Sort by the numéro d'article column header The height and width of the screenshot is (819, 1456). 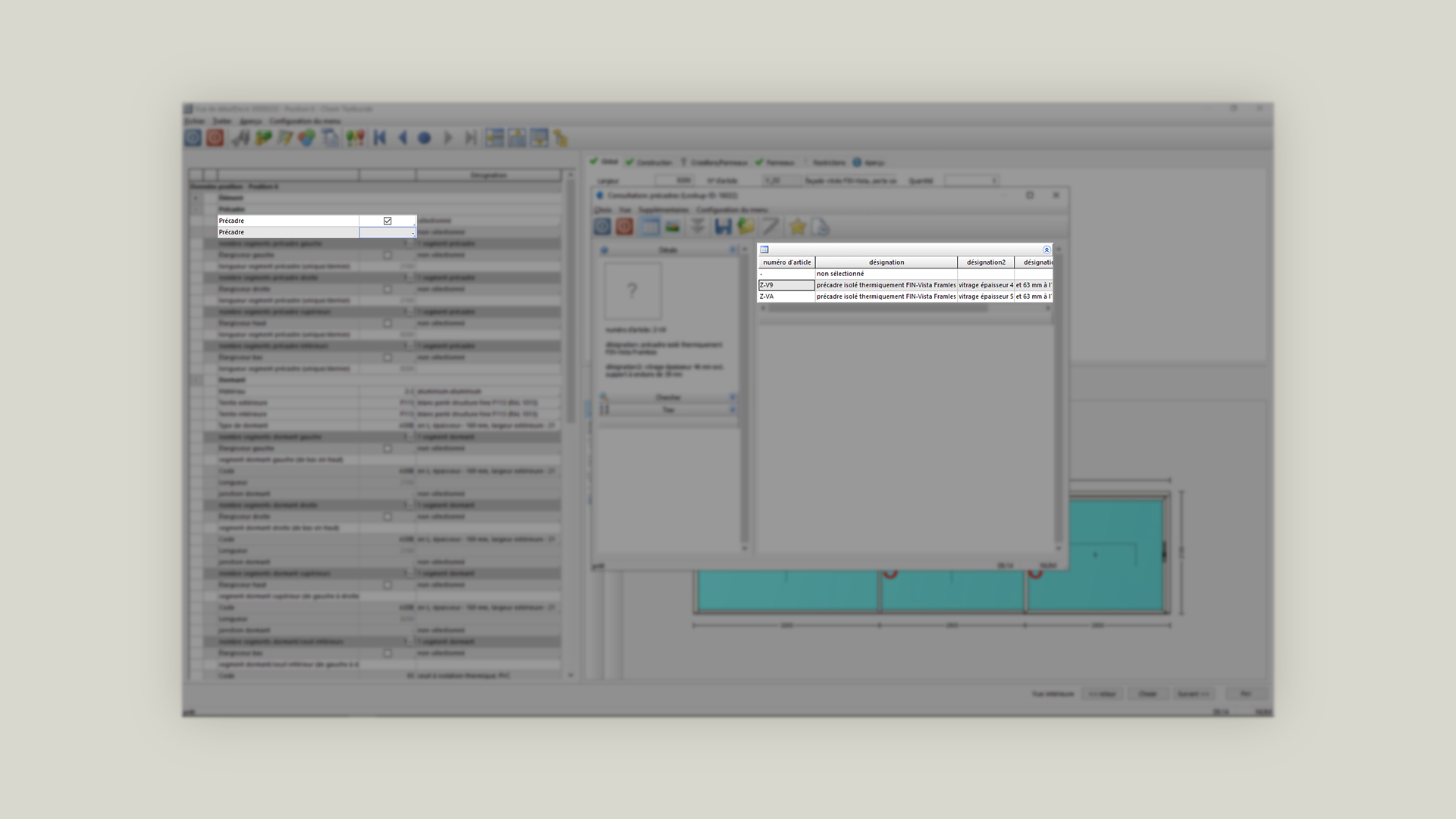pyautogui.click(x=786, y=262)
